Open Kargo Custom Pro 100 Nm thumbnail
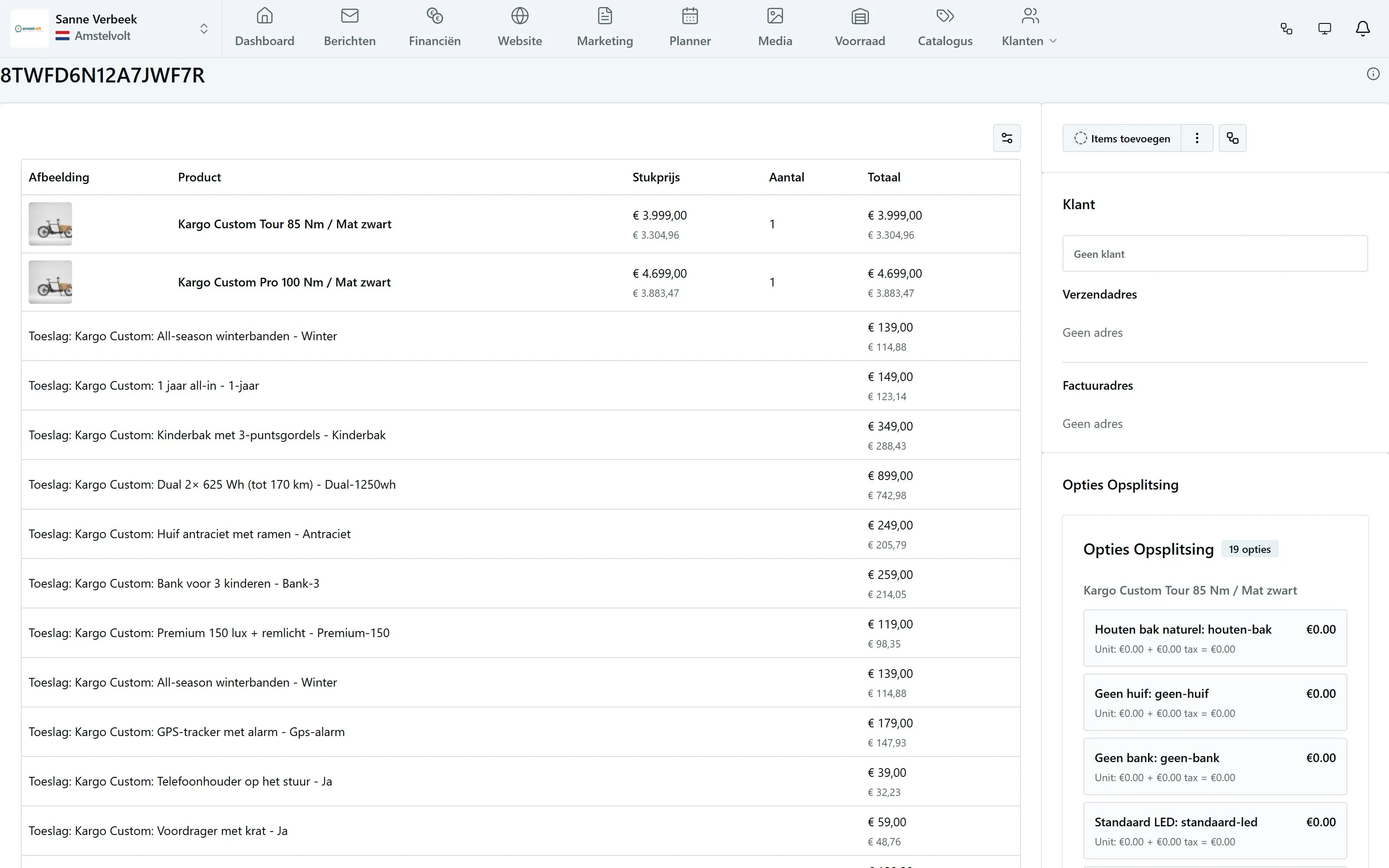Image resolution: width=1389 pixels, height=868 pixels. (x=50, y=282)
